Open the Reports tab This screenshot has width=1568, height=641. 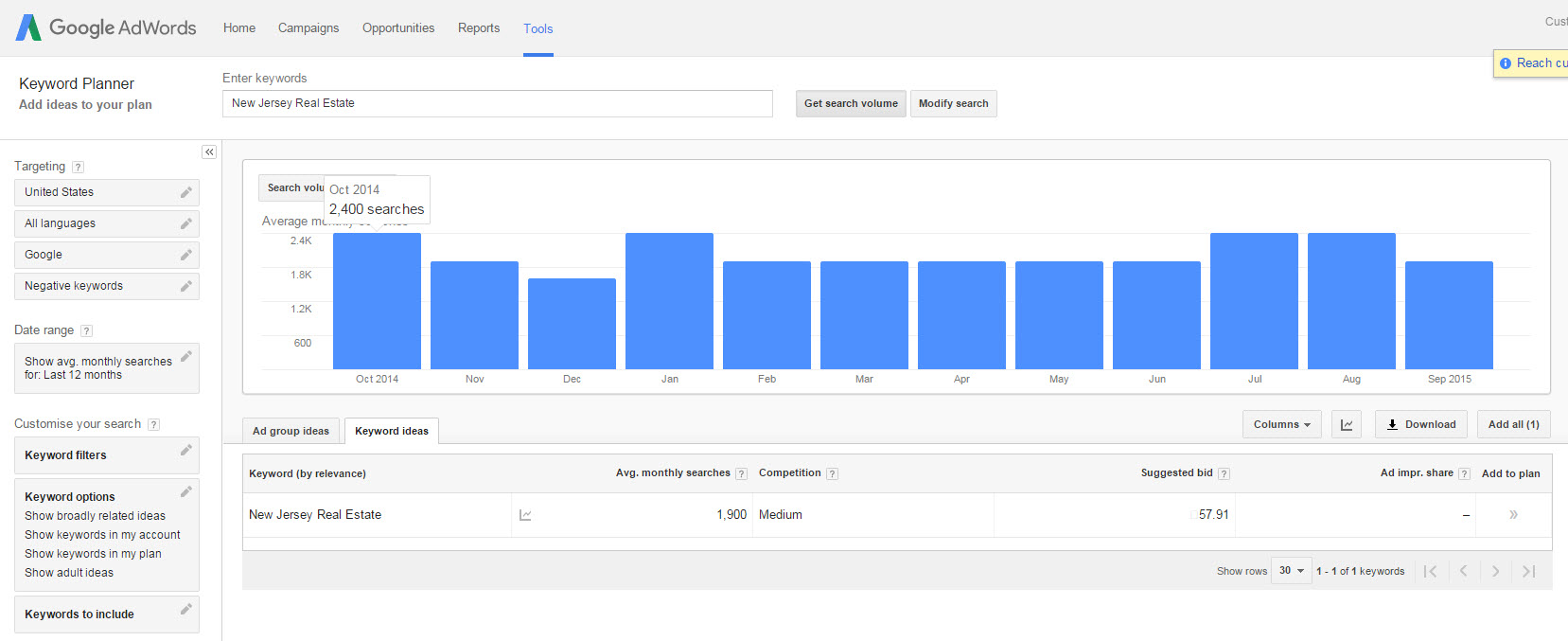(x=479, y=28)
